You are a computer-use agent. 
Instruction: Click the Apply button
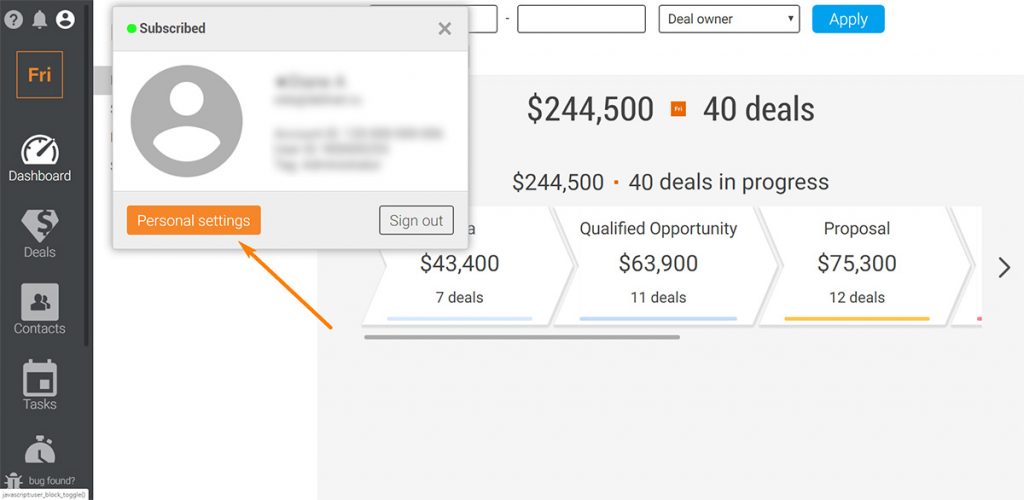pyautogui.click(x=848, y=19)
